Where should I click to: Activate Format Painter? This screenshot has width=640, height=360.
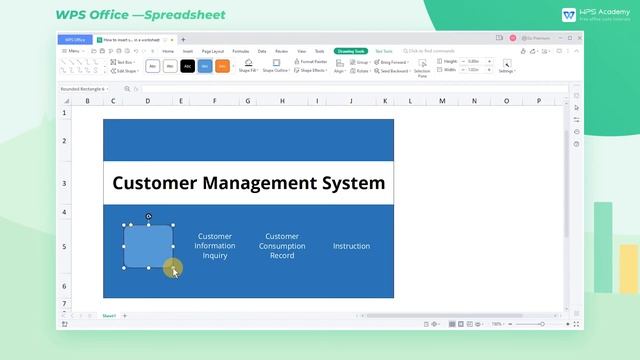(x=311, y=62)
